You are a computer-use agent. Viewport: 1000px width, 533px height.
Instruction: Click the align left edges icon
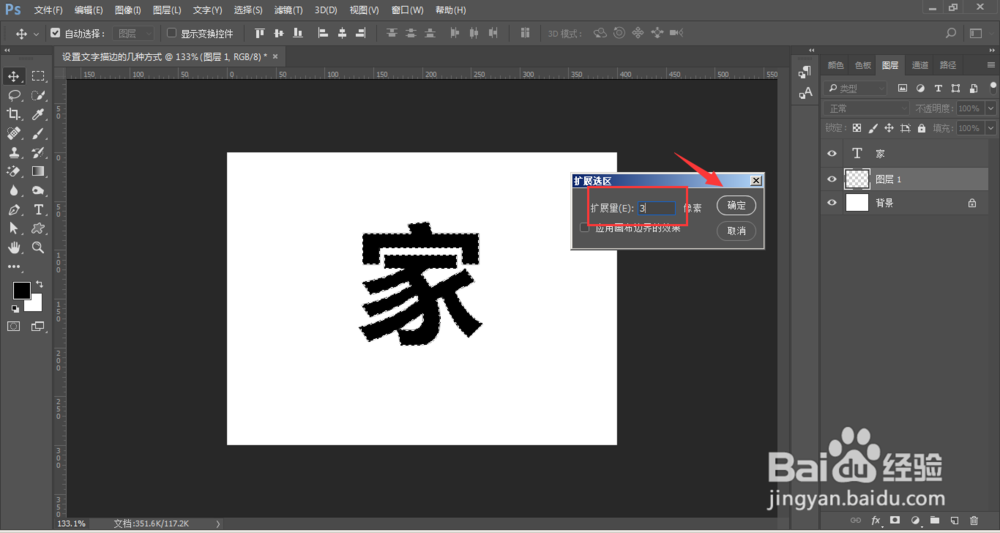323,33
